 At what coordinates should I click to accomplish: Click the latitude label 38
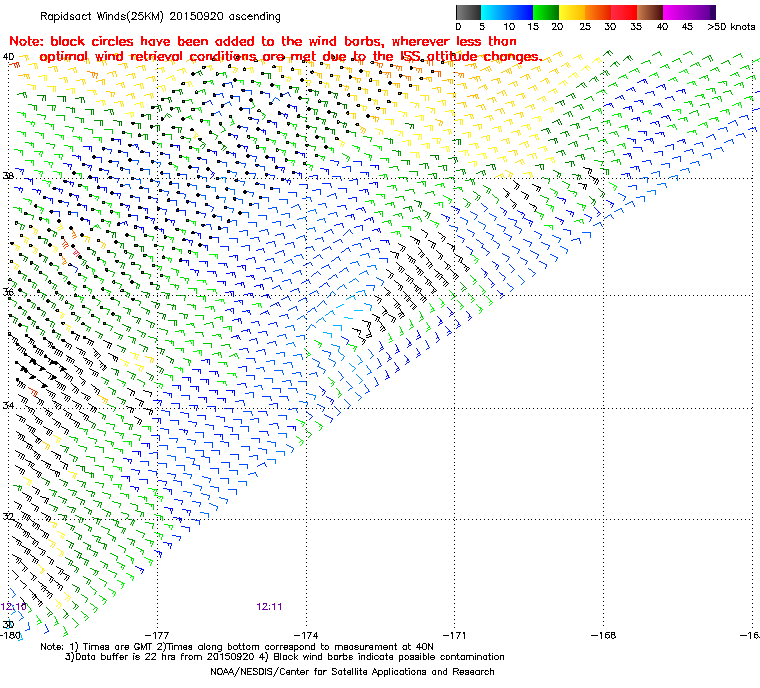point(8,176)
